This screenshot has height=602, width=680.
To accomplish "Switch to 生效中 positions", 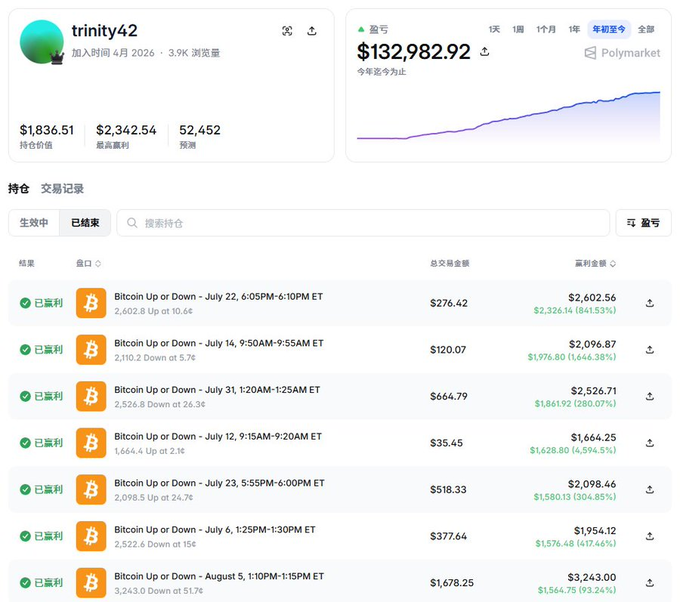I will (x=34, y=222).
